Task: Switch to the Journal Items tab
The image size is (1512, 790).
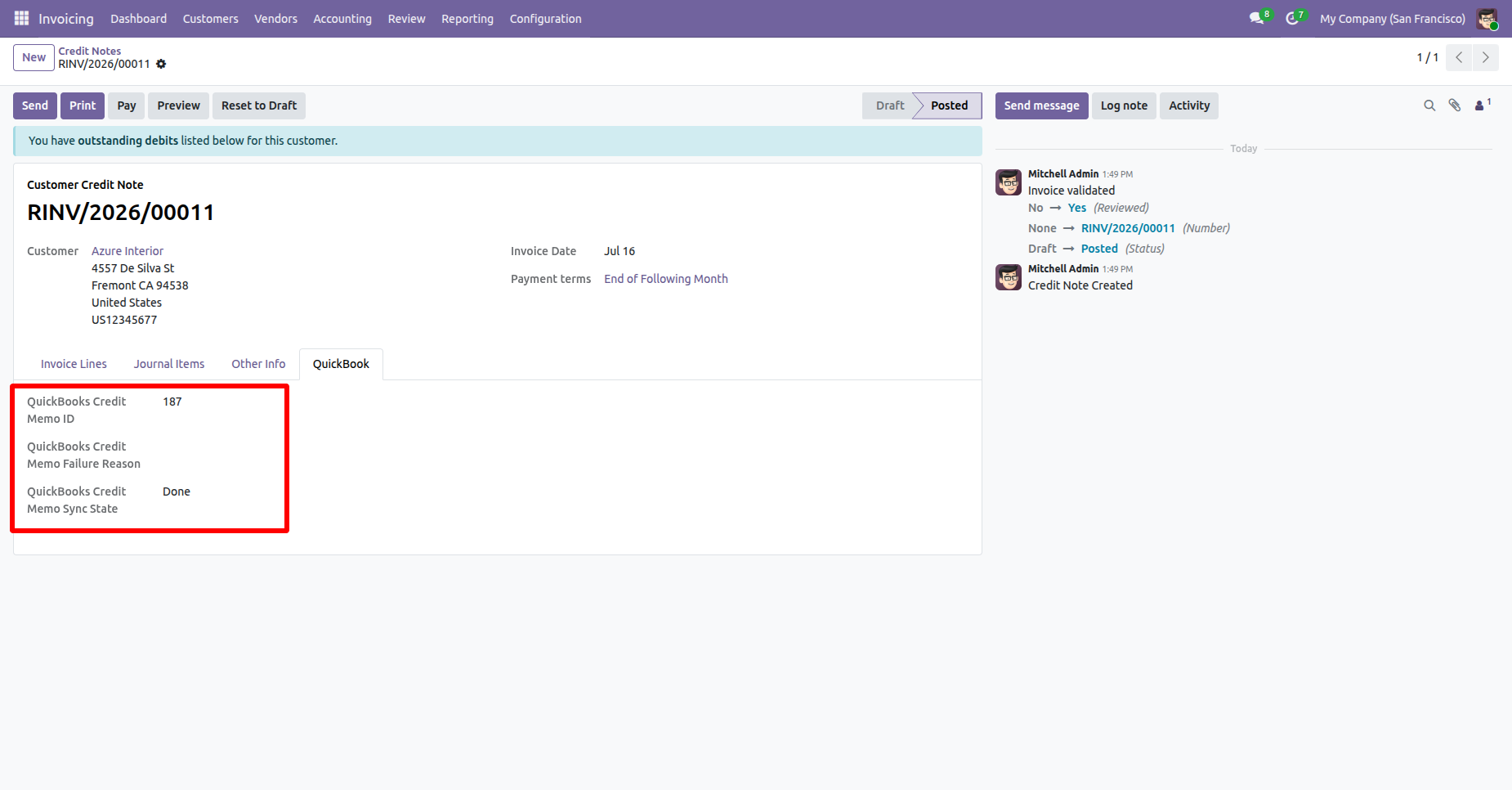Action: (x=169, y=364)
